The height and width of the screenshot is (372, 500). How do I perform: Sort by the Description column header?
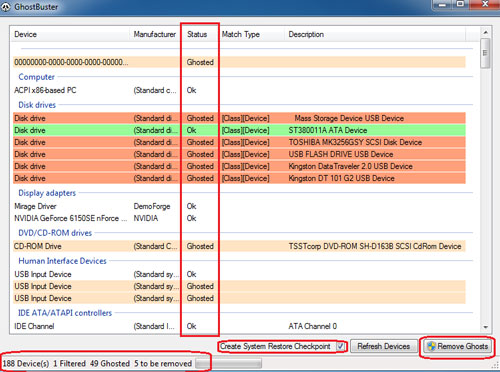[375, 34]
